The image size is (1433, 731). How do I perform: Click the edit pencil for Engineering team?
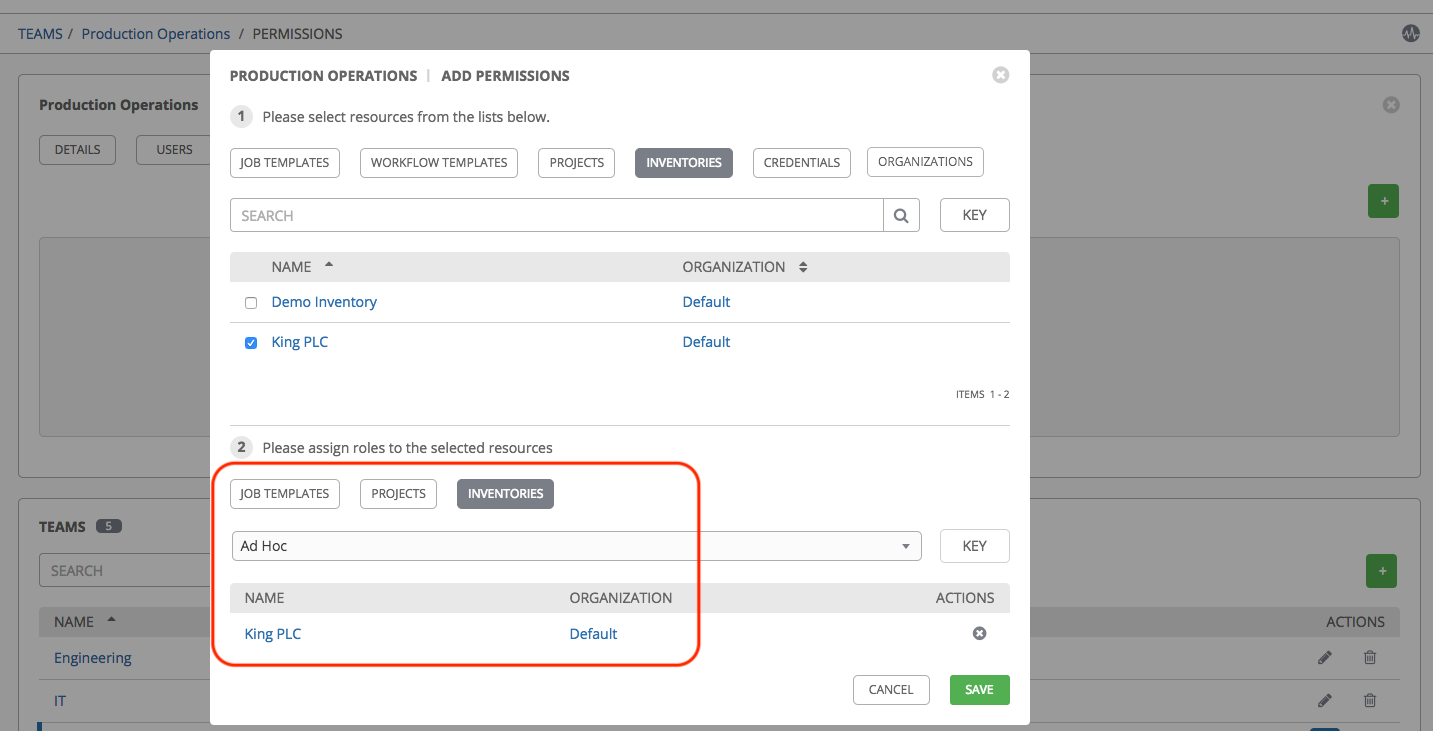pos(1325,658)
